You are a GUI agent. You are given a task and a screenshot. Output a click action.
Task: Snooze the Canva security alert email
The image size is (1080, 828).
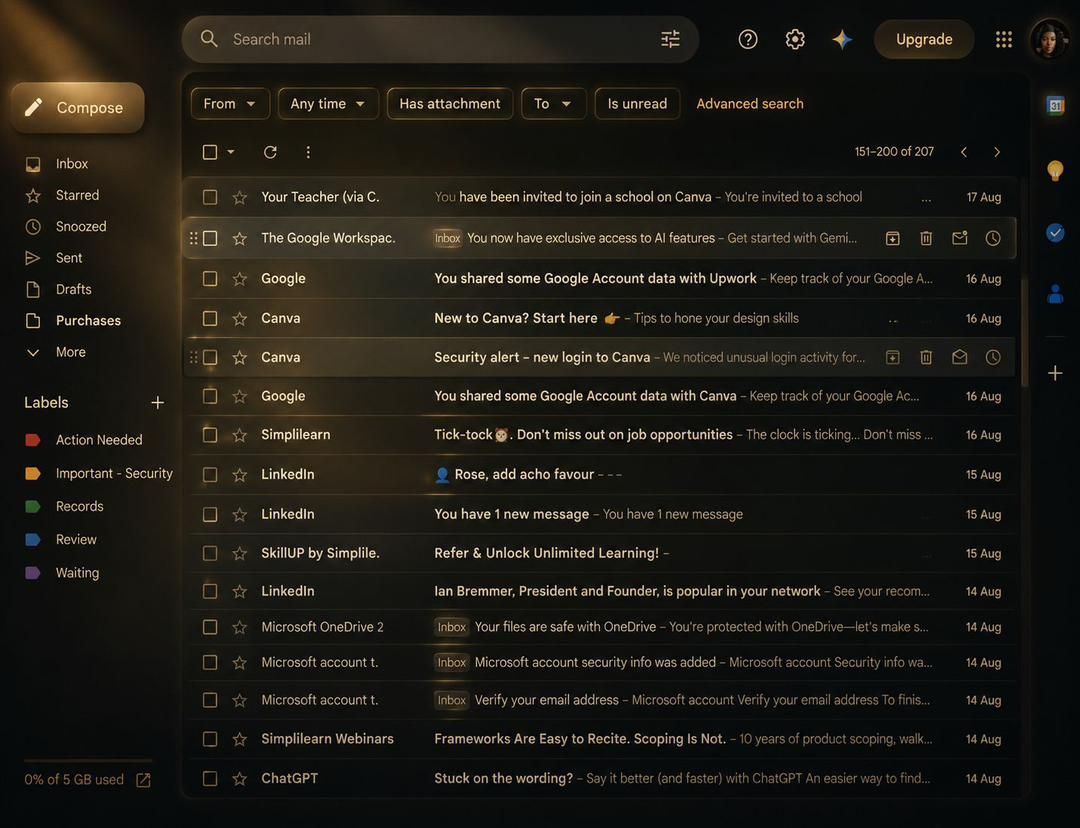[993, 358]
